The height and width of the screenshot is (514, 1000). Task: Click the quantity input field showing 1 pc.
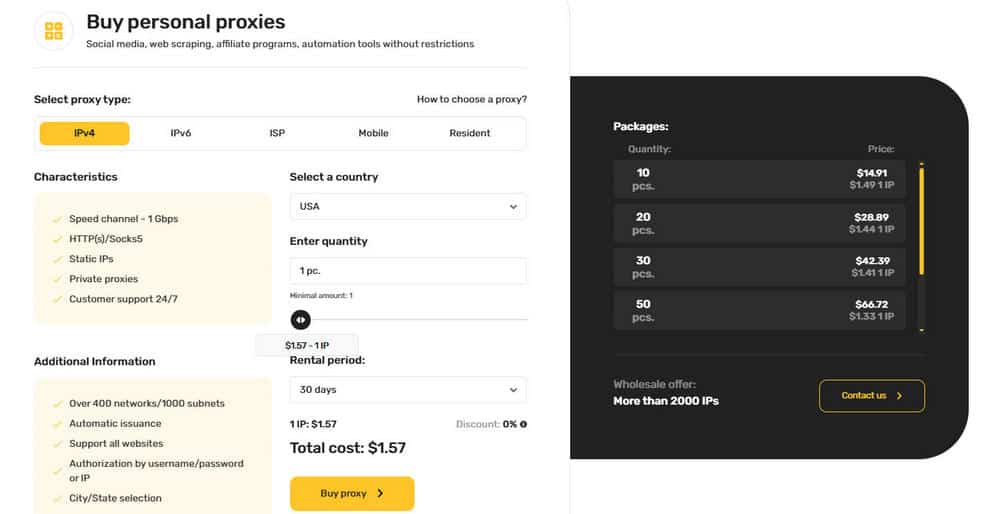pos(408,271)
